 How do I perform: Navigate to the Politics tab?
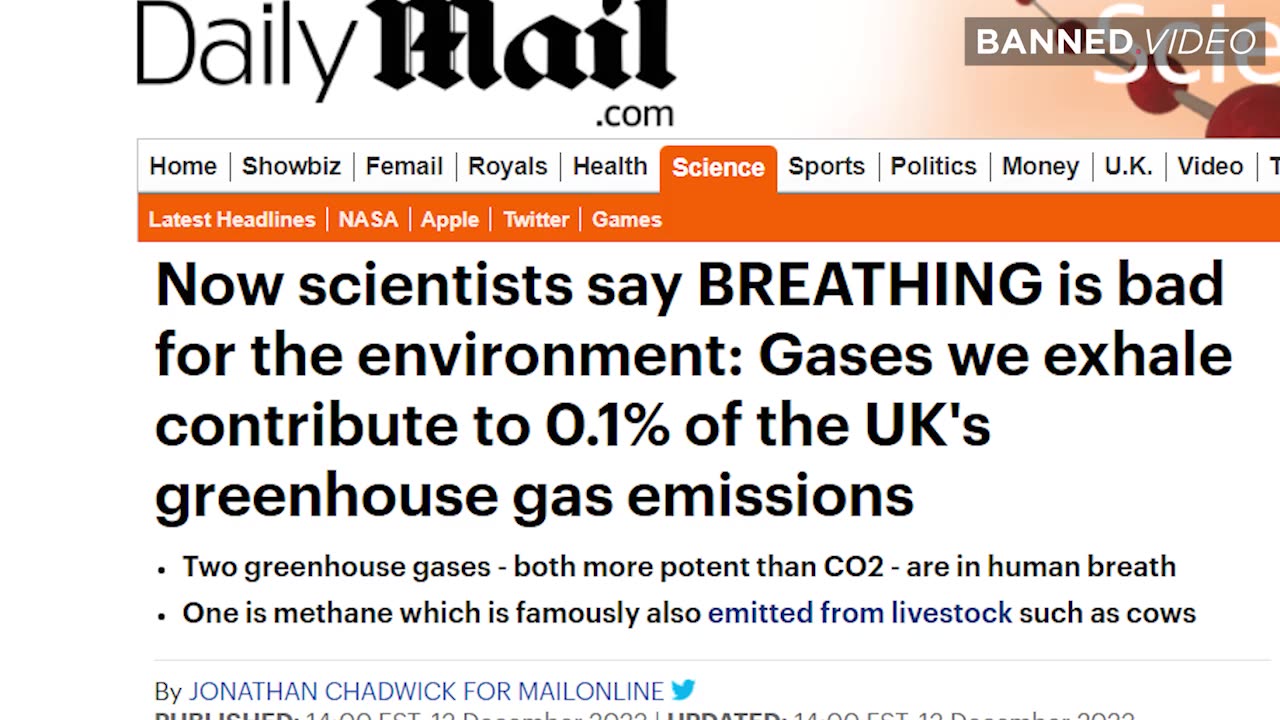click(x=933, y=166)
